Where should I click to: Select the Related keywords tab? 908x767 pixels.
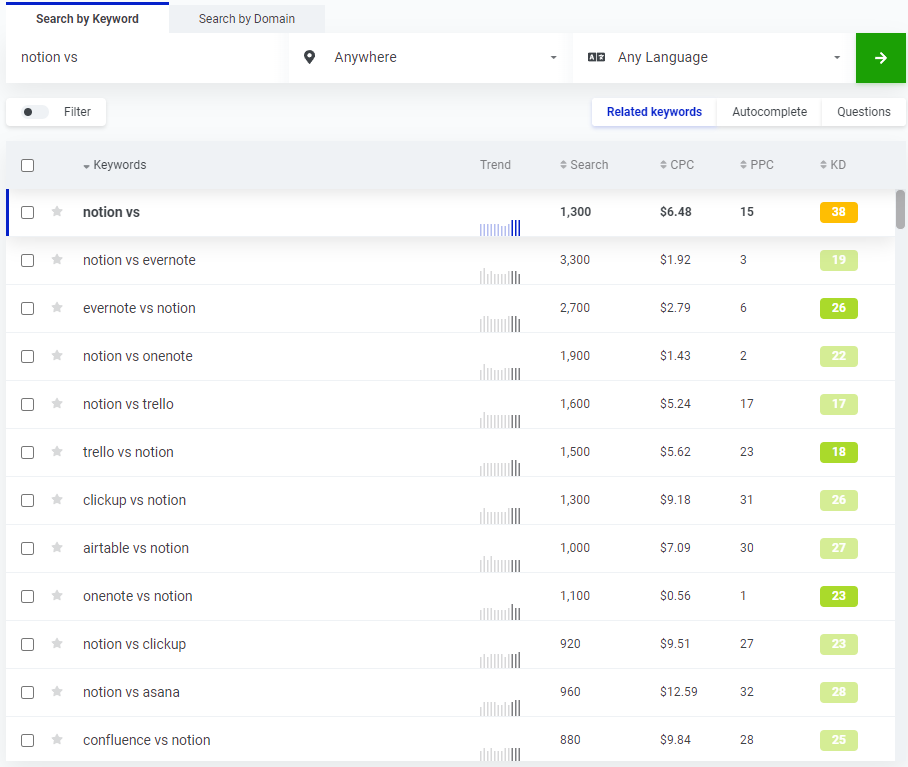(654, 112)
